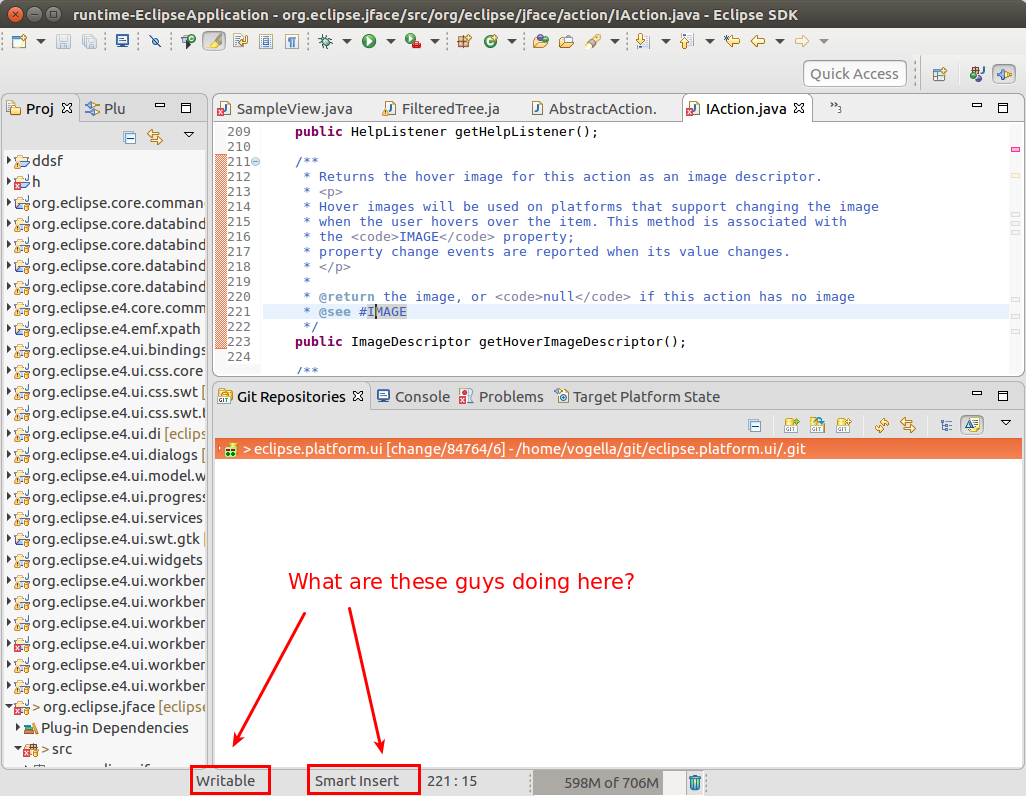Click the Debug bug icon

[325, 41]
